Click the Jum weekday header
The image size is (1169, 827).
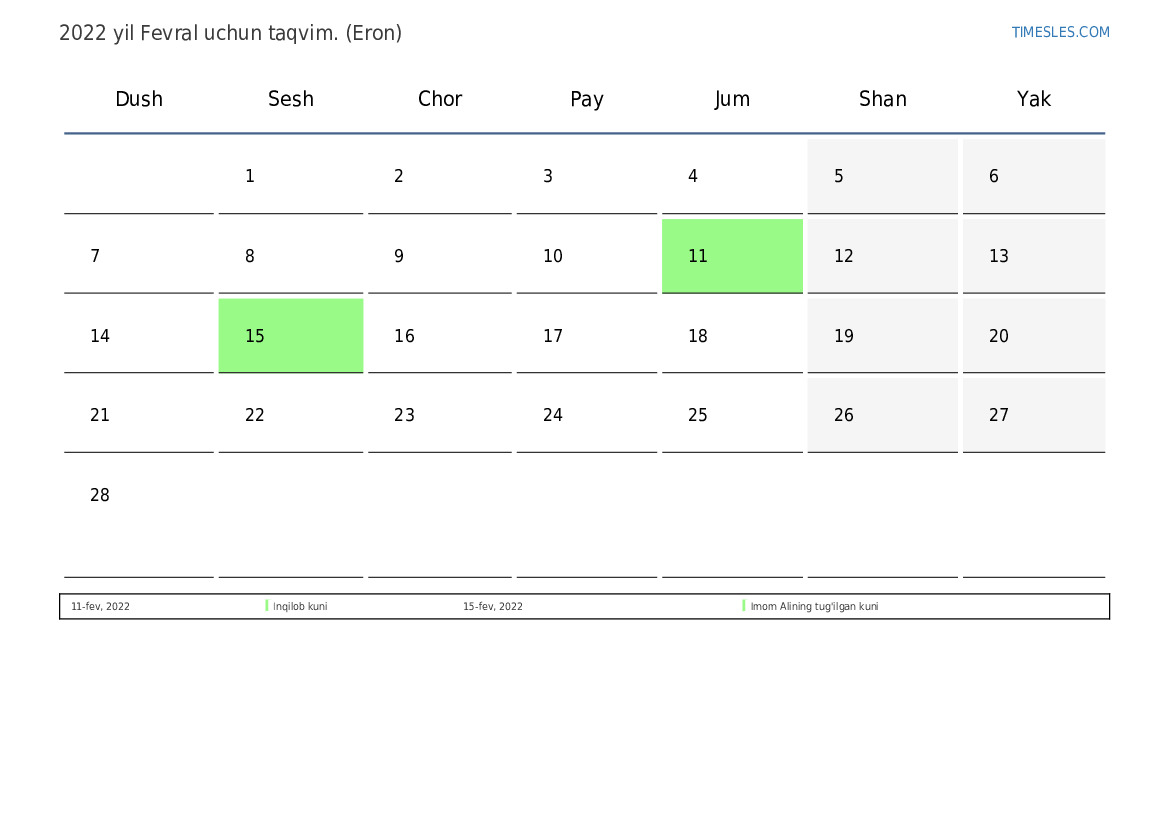click(x=732, y=99)
